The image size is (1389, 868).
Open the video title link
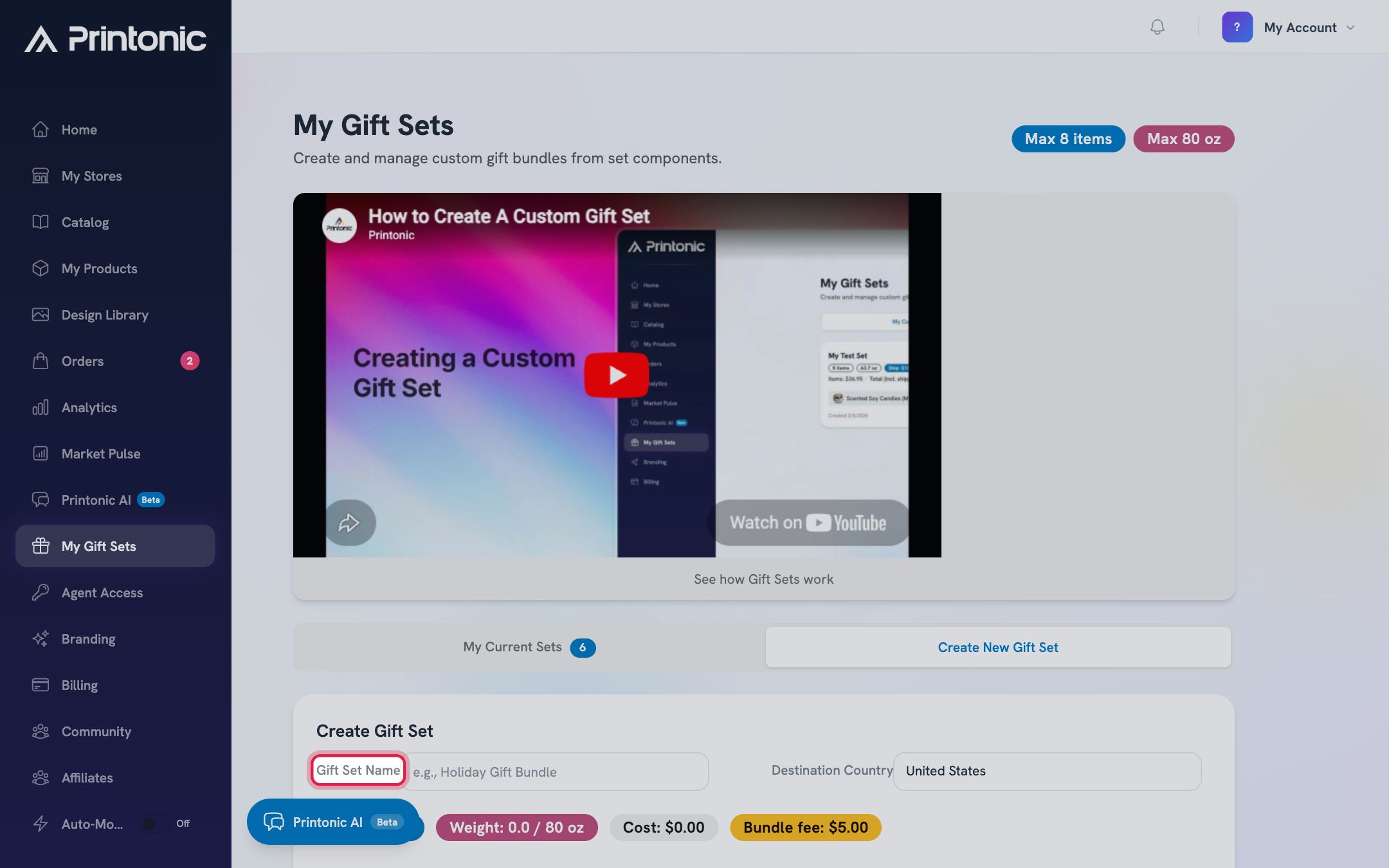(x=509, y=216)
